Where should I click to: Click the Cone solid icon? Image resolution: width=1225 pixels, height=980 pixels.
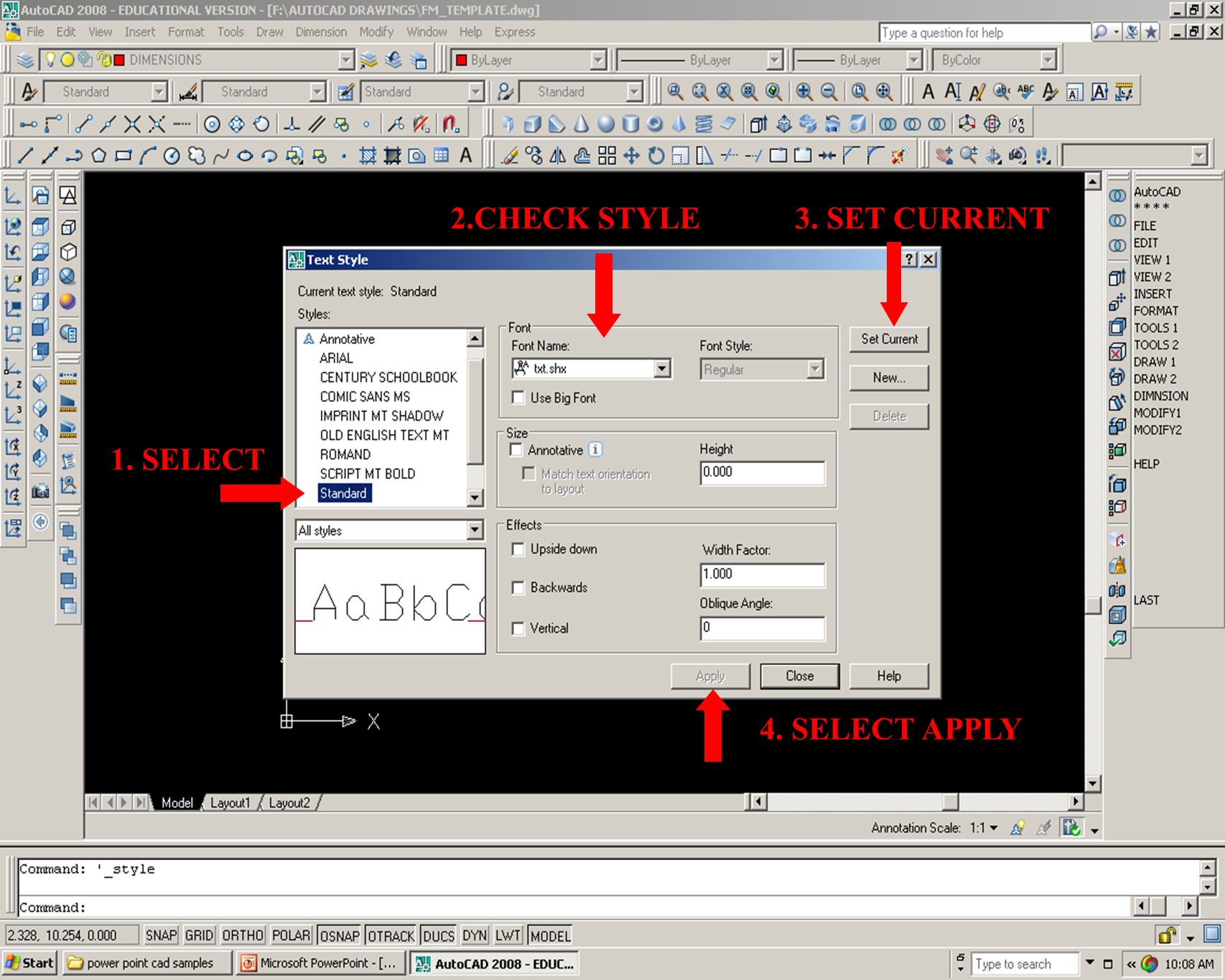coord(582,123)
